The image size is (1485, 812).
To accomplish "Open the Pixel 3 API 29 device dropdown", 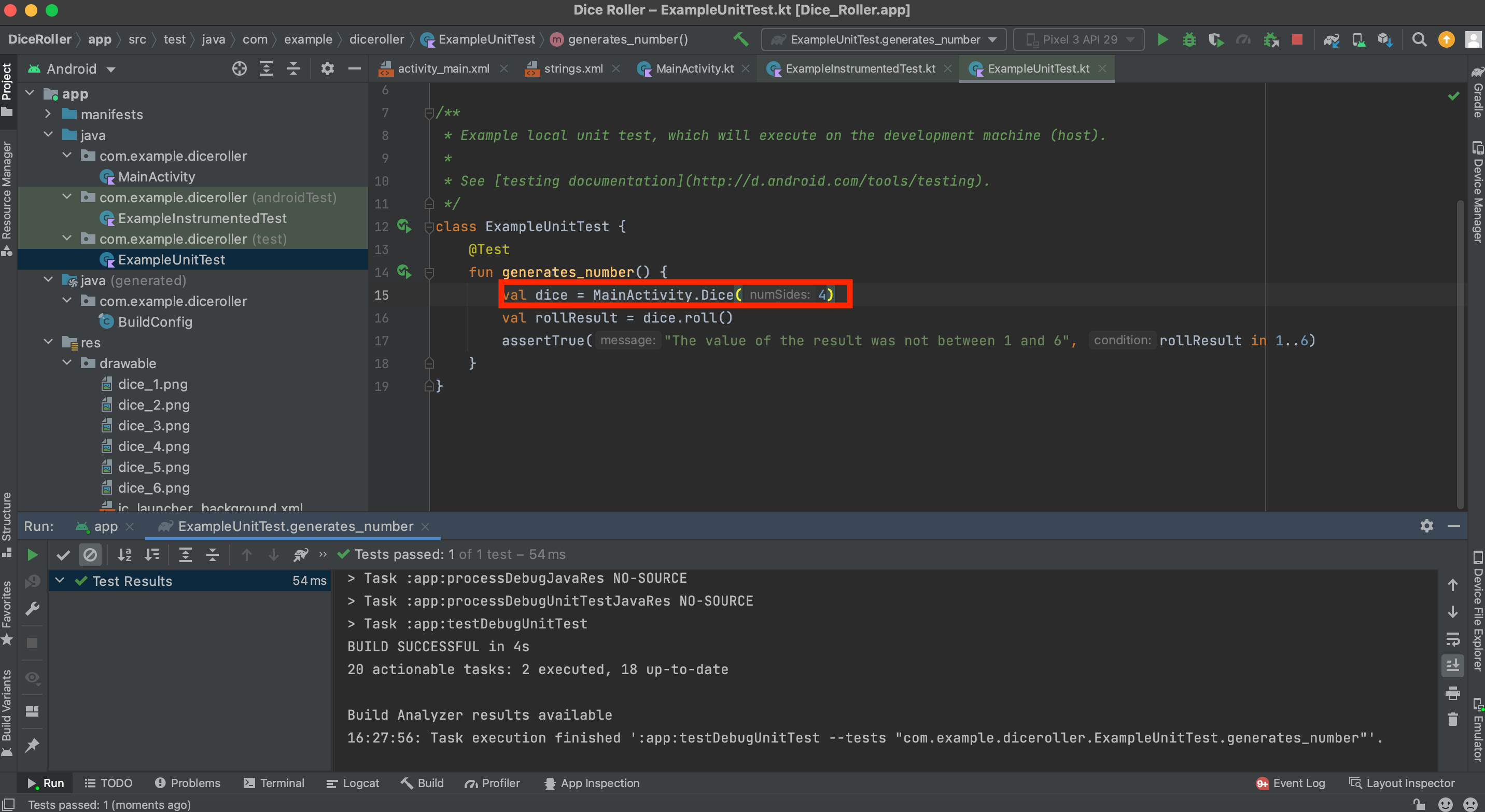I will pyautogui.click(x=1078, y=39).
